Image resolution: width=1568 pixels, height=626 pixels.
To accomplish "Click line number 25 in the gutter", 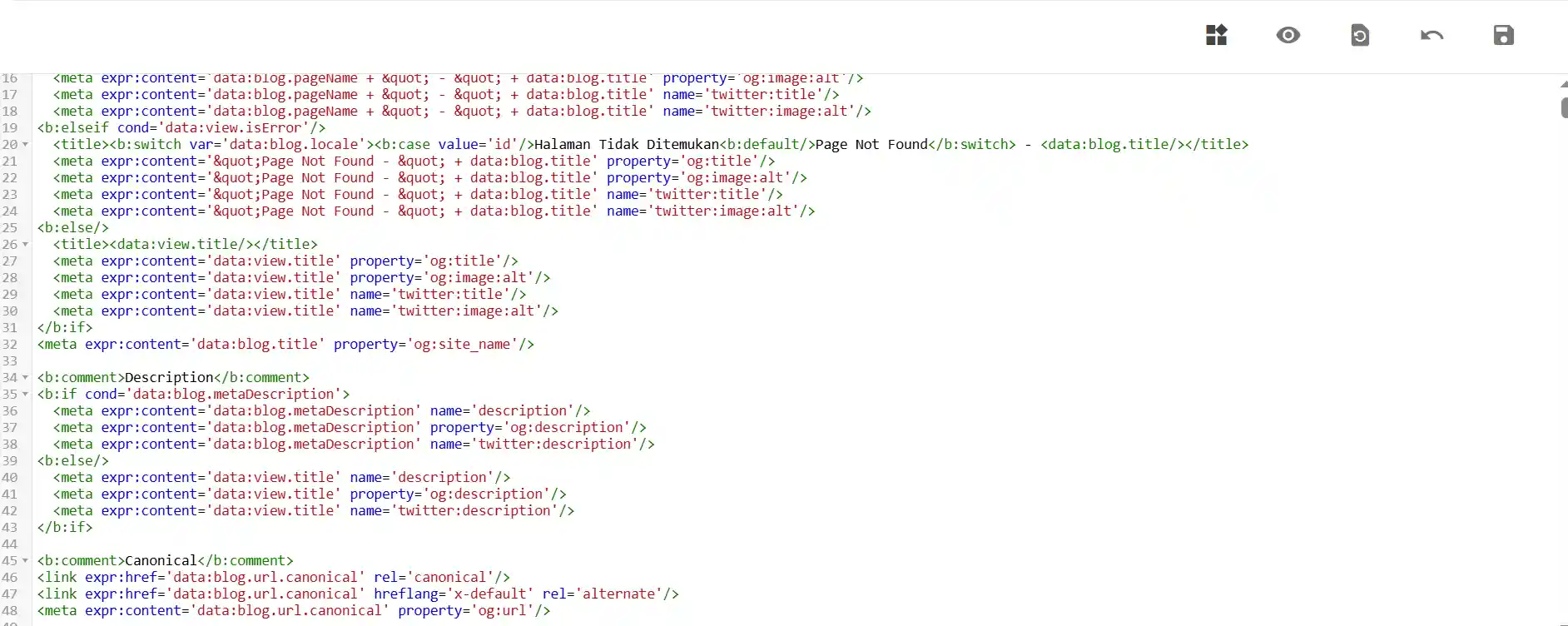I will tap(9, 228).
